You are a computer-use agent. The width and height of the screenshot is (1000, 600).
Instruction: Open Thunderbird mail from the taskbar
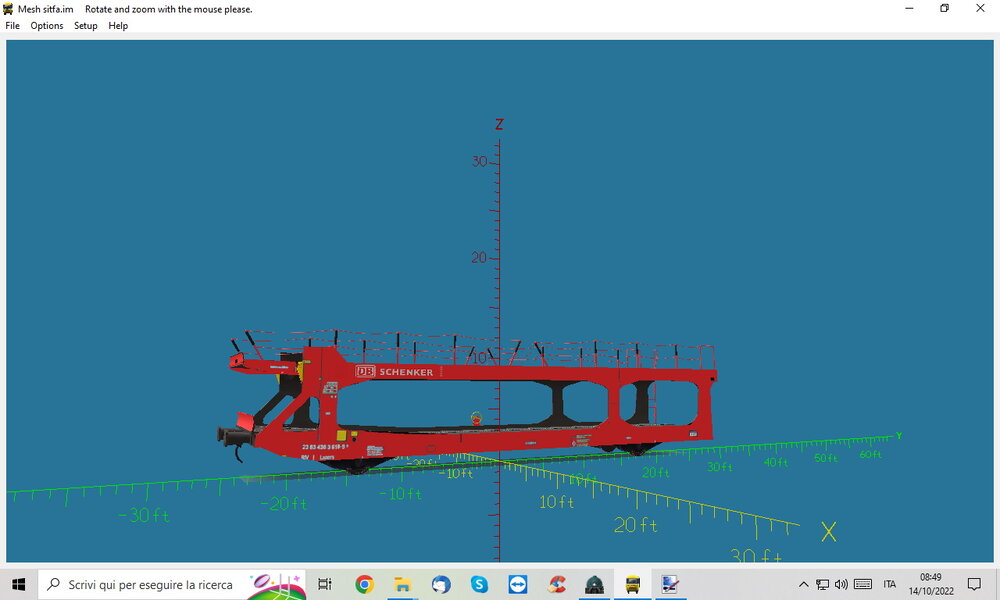coord(441,584)
